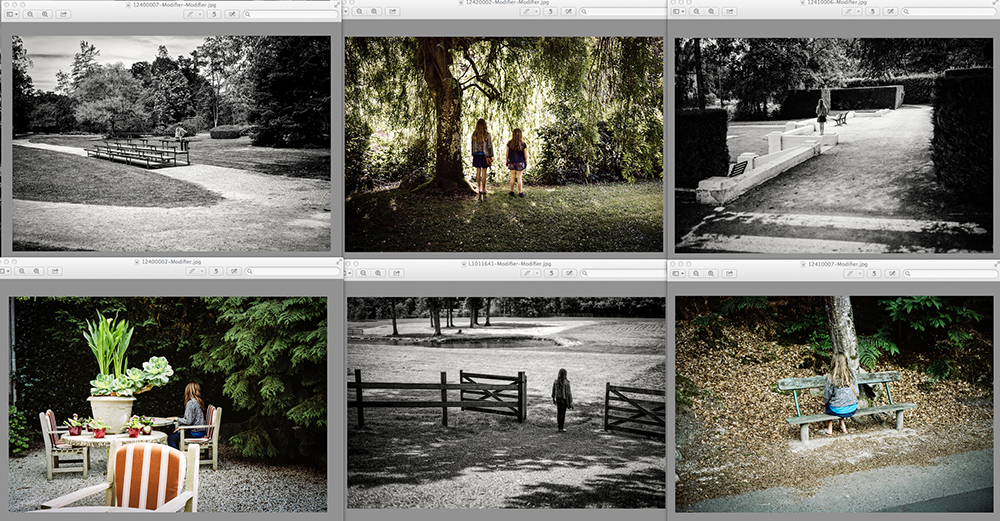Expand annotate tool dropdown arrow in 12420002-Modifier-Modifier.jpg window

click(x=534, y=12)
